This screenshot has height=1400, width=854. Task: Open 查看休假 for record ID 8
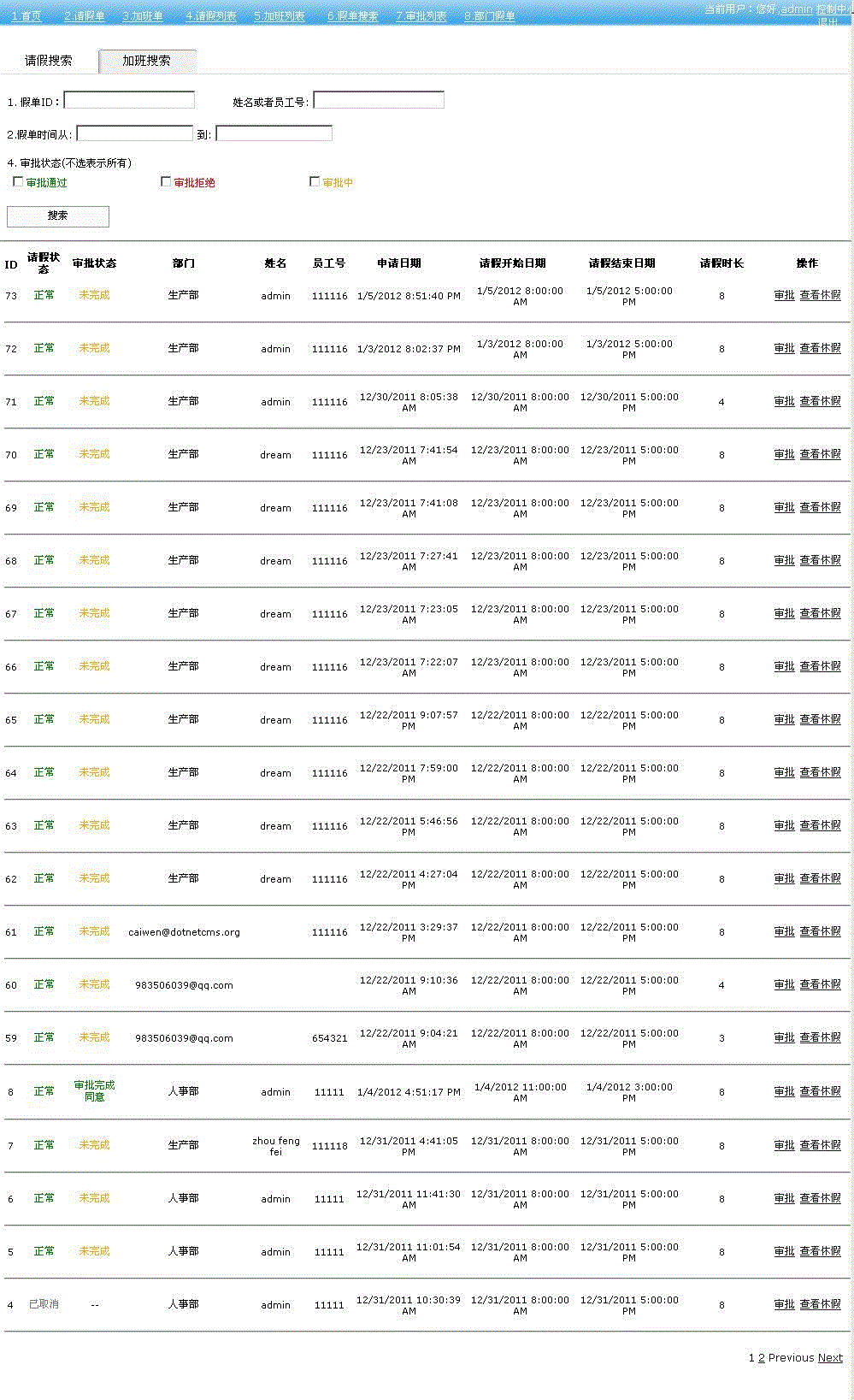point(820,1091)
